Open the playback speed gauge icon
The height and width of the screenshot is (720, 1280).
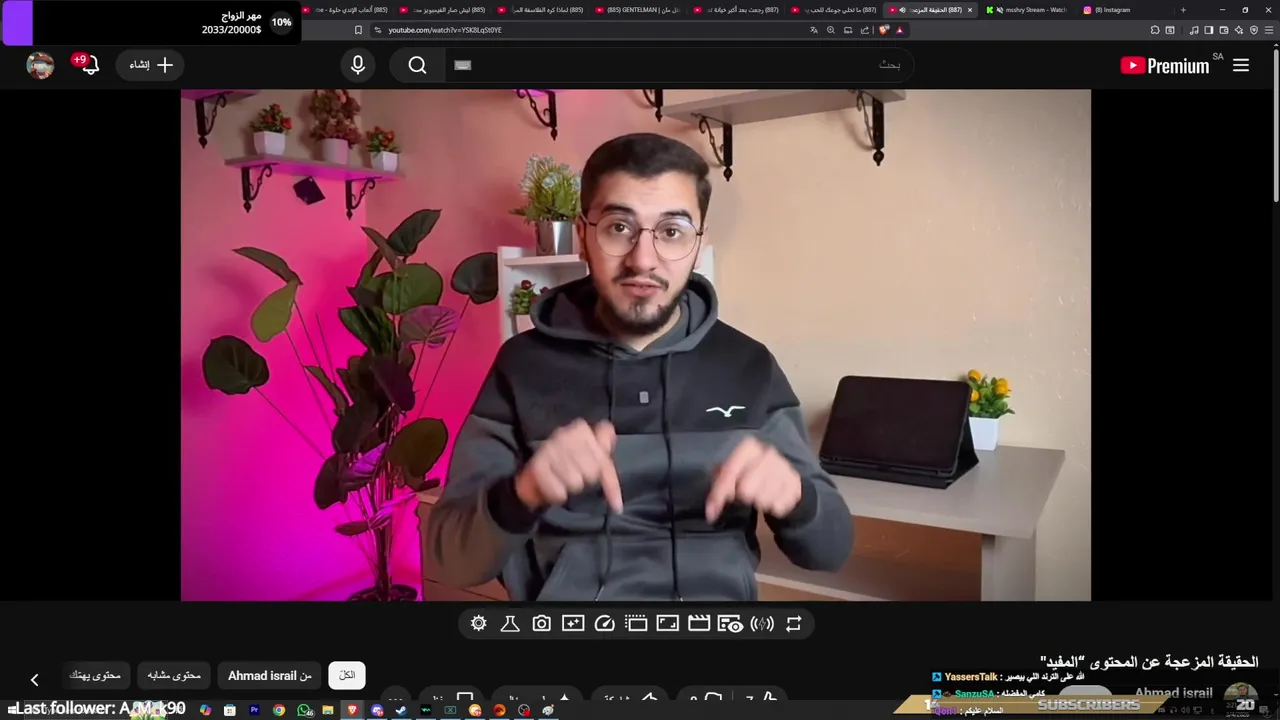coord(604,624)
